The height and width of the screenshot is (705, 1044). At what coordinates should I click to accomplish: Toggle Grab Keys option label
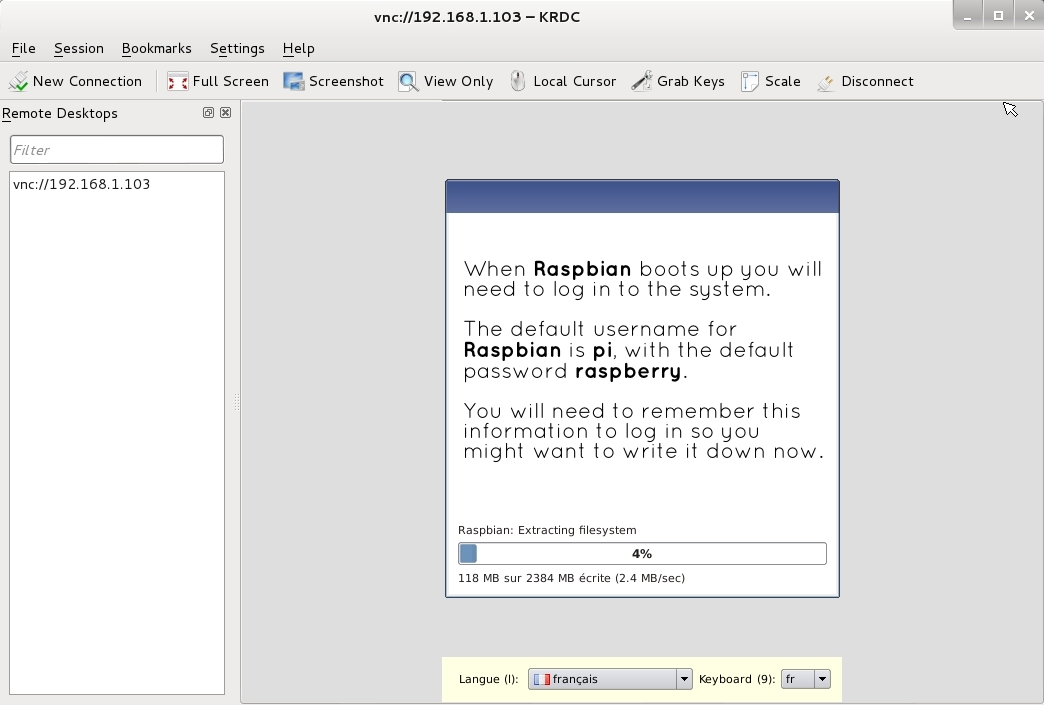click(x=690, y=81)
